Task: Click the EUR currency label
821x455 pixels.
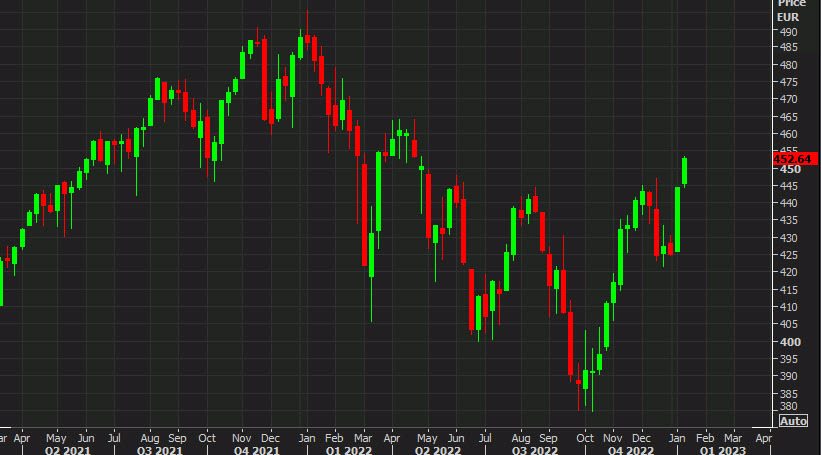Action: click(x=788, y=17)
